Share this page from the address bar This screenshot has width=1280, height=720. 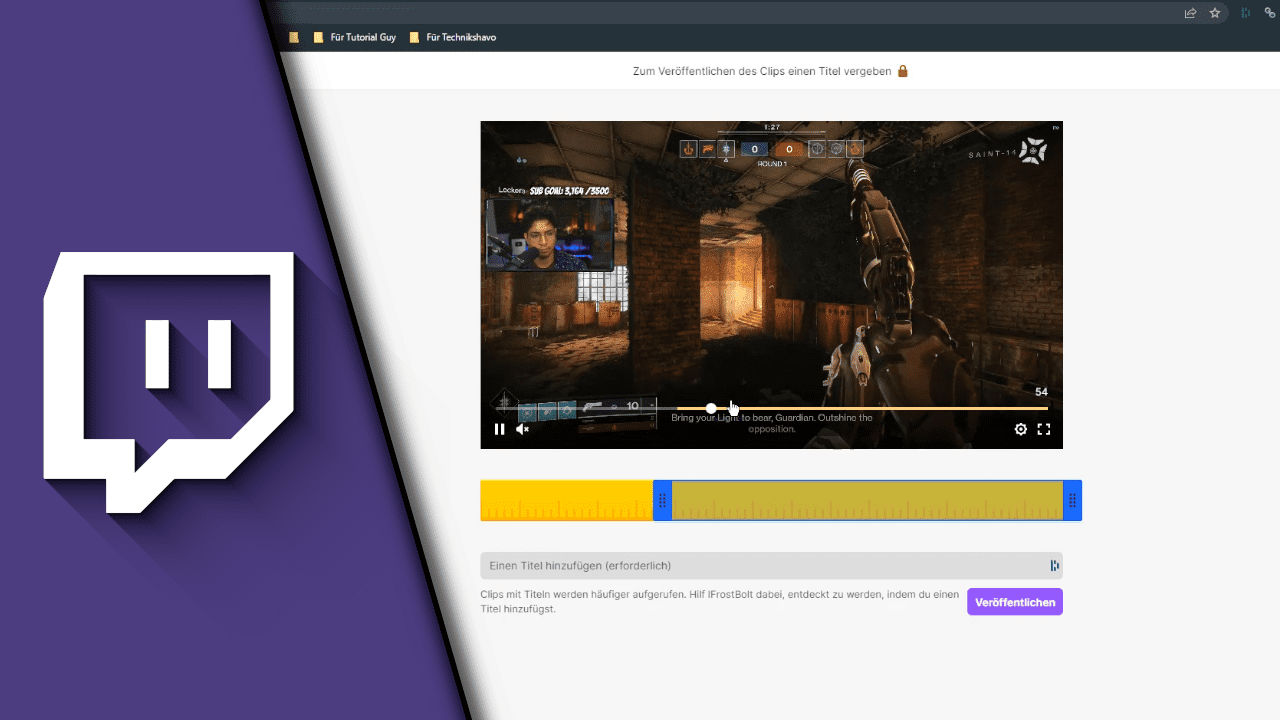pos(1190,13)
